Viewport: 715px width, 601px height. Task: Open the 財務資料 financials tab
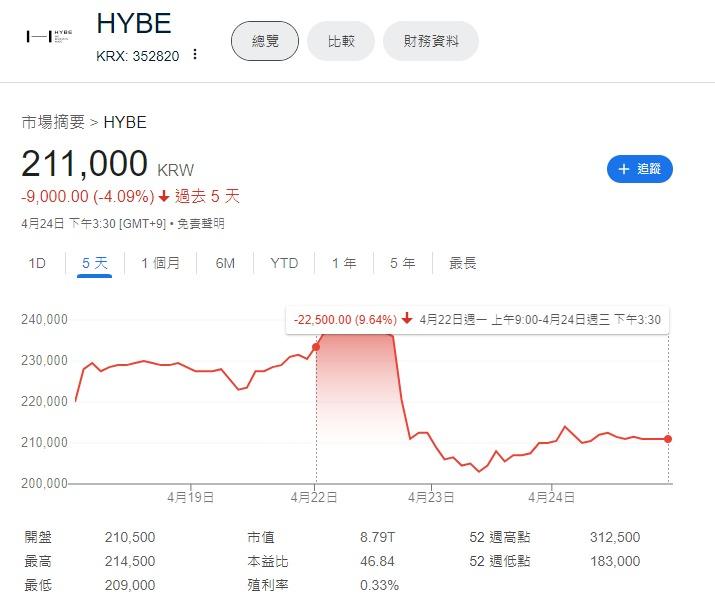click(431, 41)
